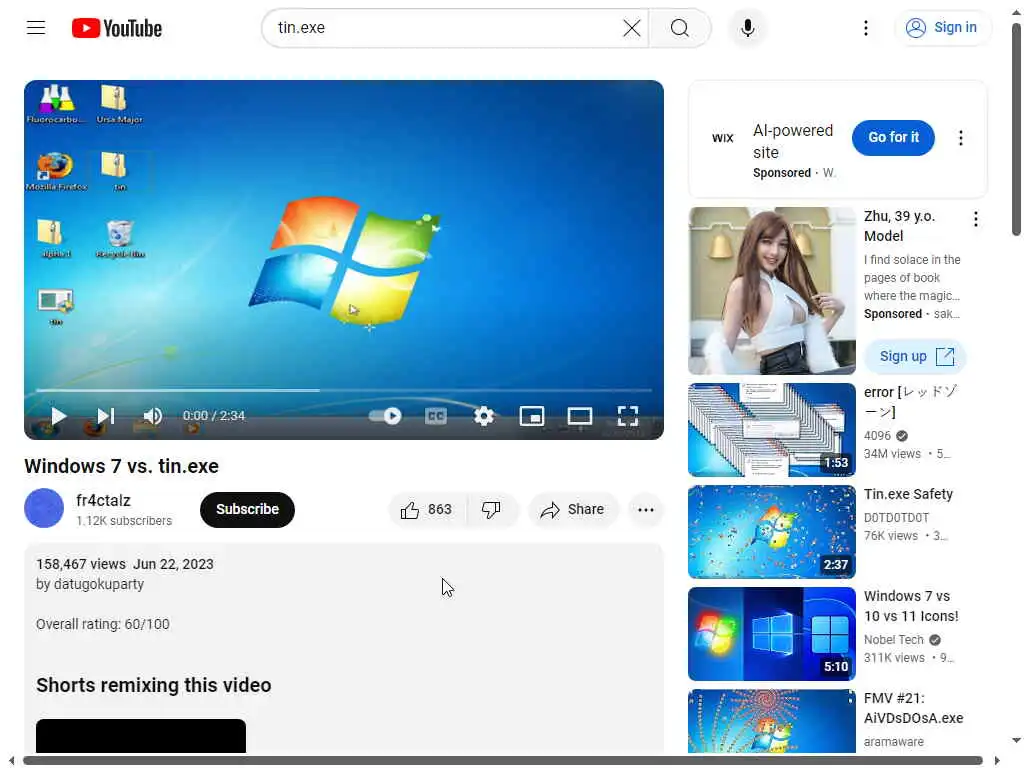Screen dimensions: 1024x768
Task: Seek along the video progress bar
Action: [x=344, y=390]
